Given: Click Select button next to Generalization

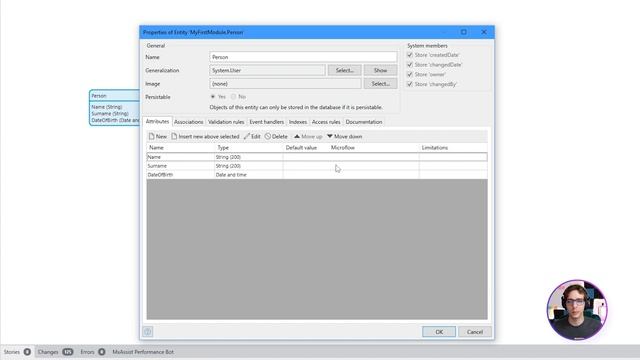Looking at the screenshot, I should 344,70.
